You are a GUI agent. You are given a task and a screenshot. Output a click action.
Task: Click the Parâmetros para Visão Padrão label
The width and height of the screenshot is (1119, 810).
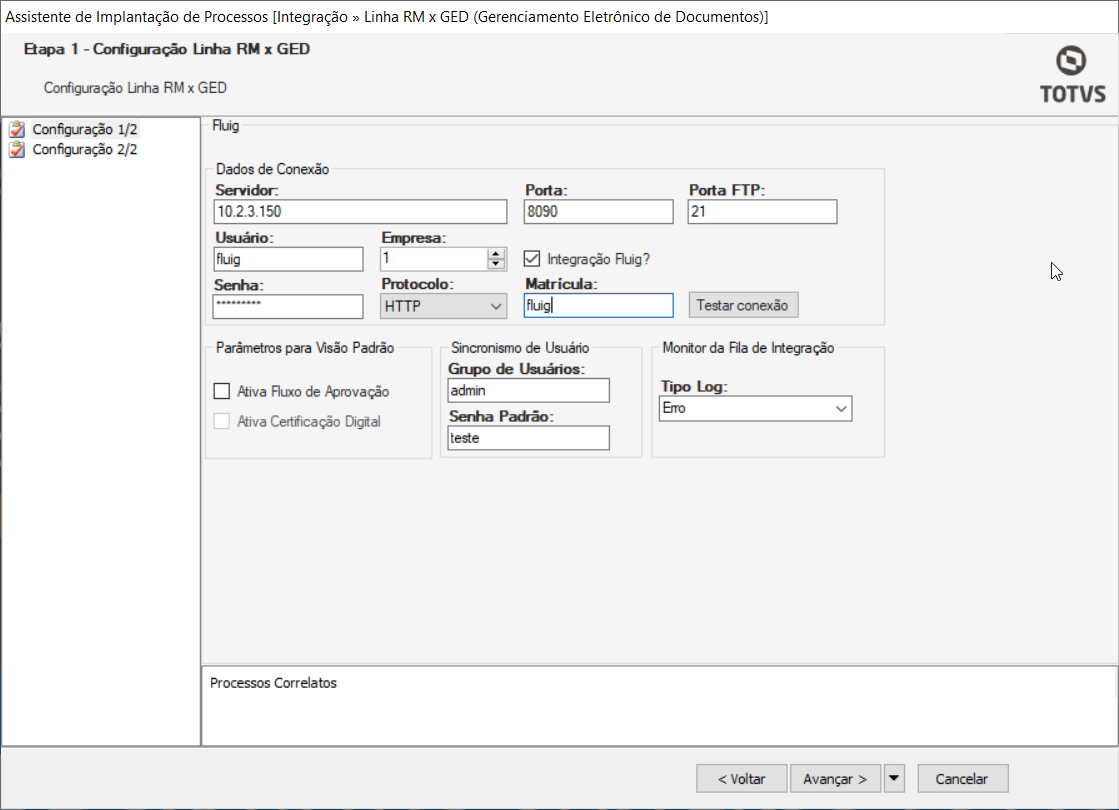click(305, 348)
